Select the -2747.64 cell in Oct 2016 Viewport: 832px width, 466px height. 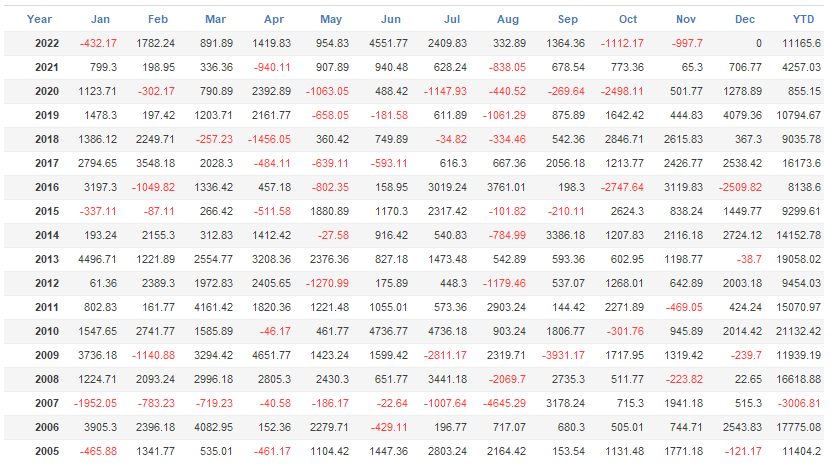pos(620,187)
